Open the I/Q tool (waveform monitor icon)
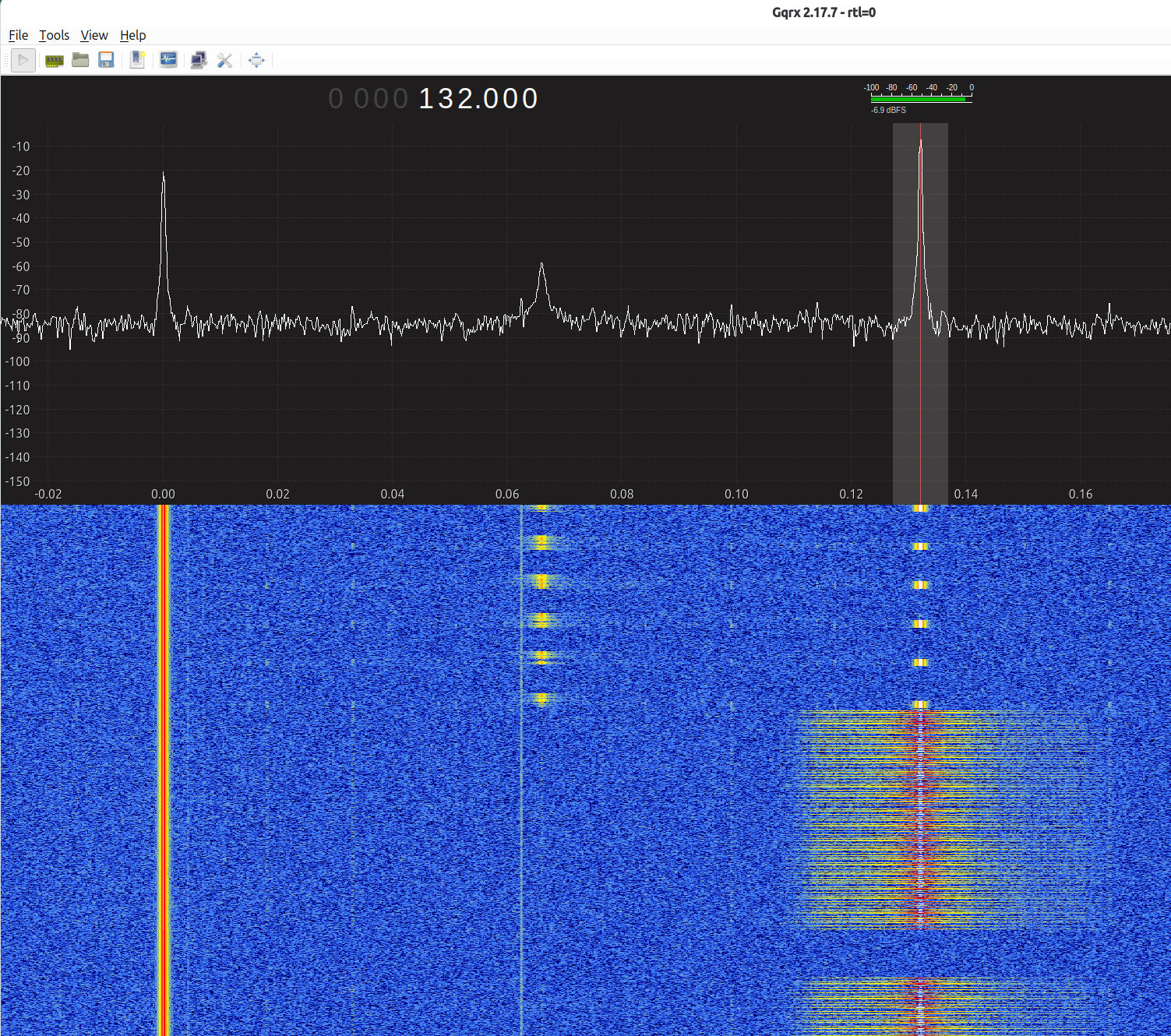Screen dimensions: 1171x1036 (x=168, y=60)
